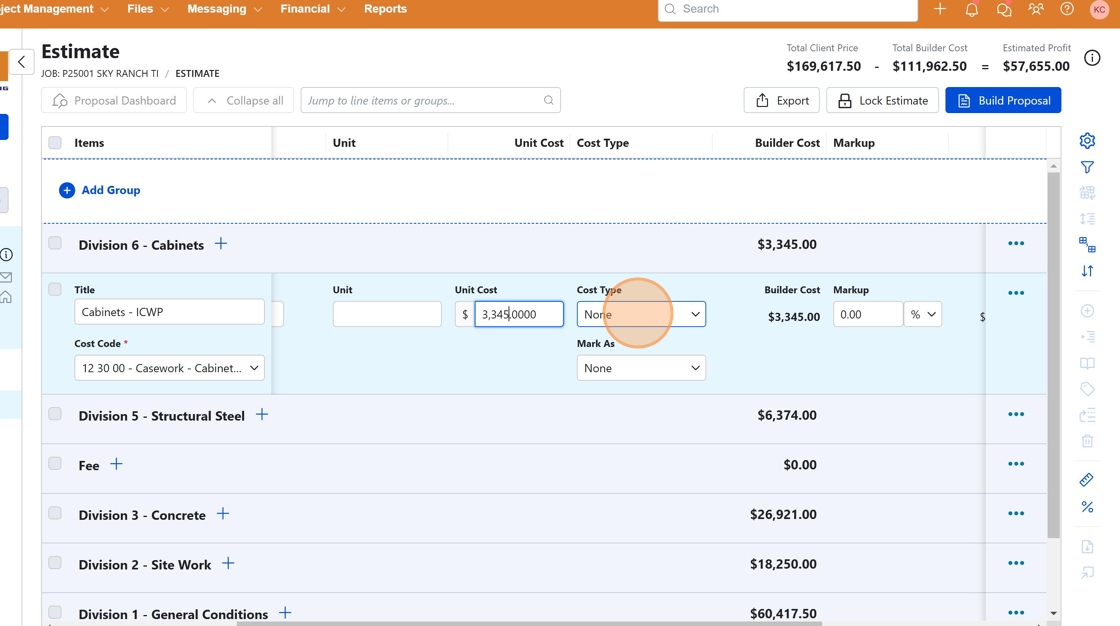
Task: Add item to Fee group
Action: 116,464
